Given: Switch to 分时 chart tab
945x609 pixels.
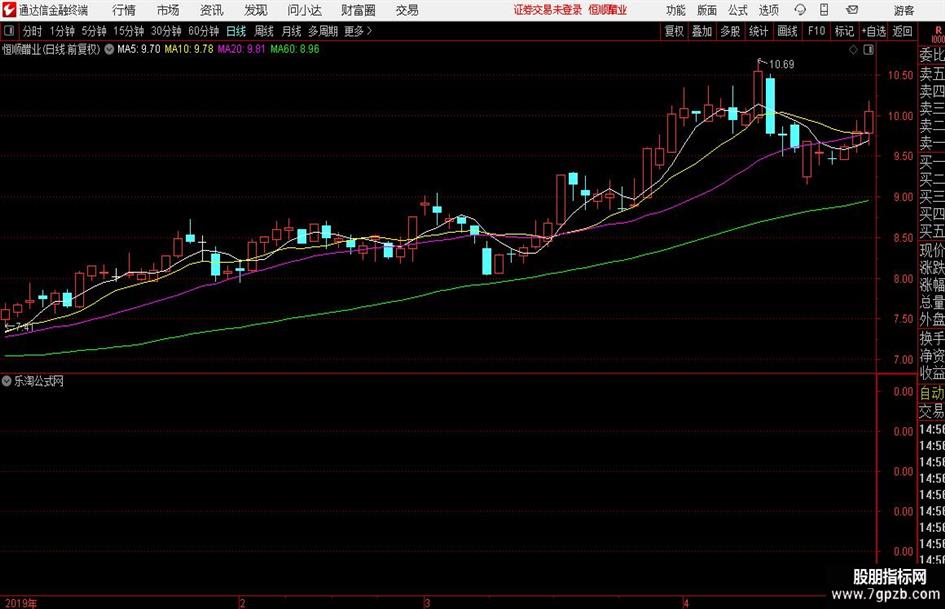Looking at the screenshot, I should click(33, 31).
